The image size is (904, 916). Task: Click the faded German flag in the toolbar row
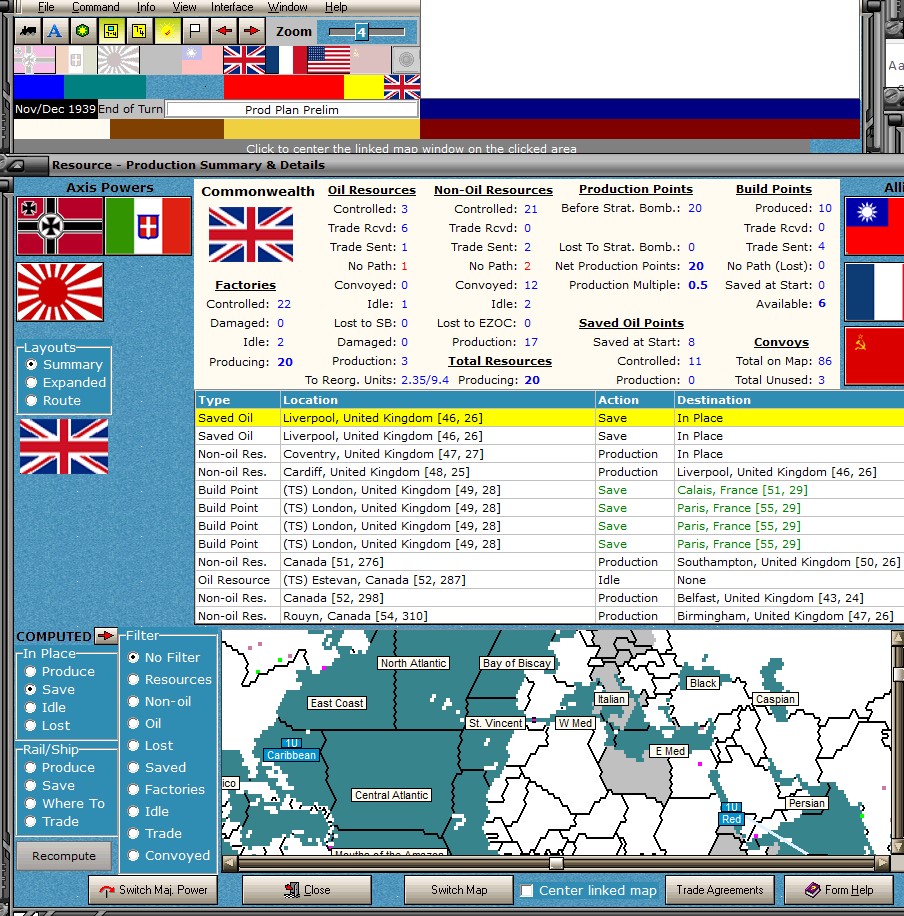coord(34,60)
